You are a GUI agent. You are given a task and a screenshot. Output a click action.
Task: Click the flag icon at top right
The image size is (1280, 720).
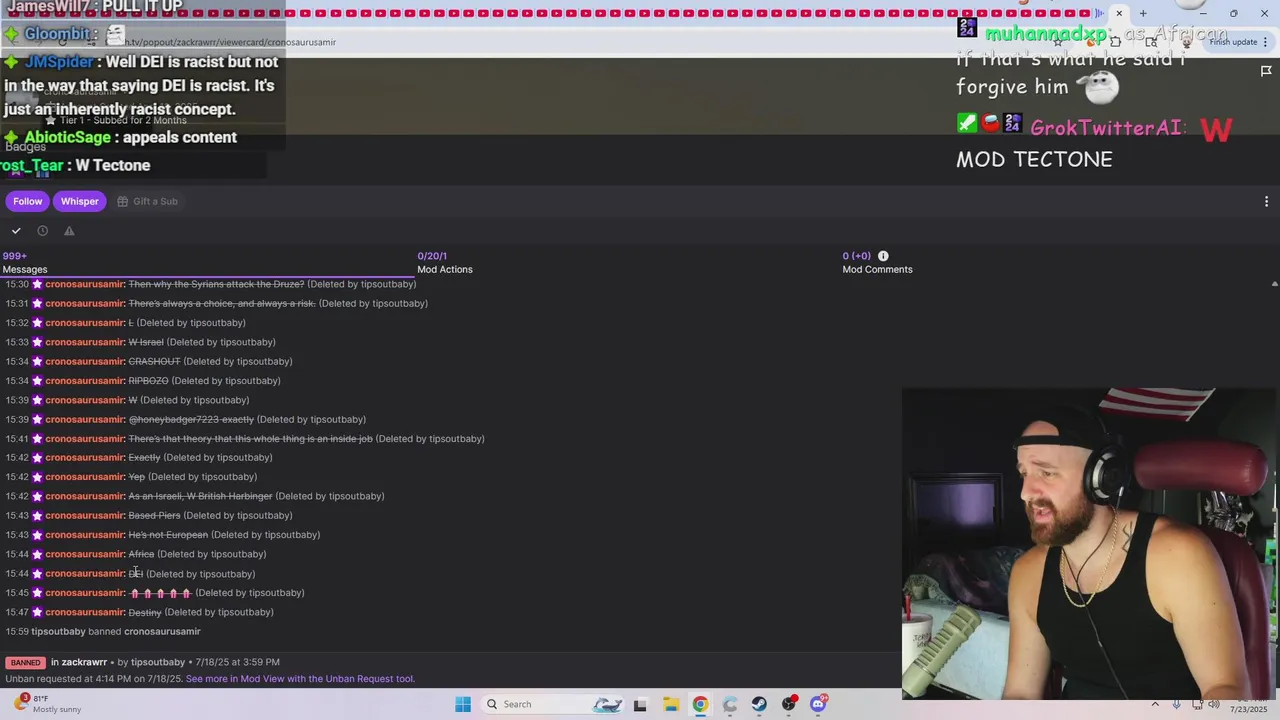pyautogui.click(x=1266, y=70)
